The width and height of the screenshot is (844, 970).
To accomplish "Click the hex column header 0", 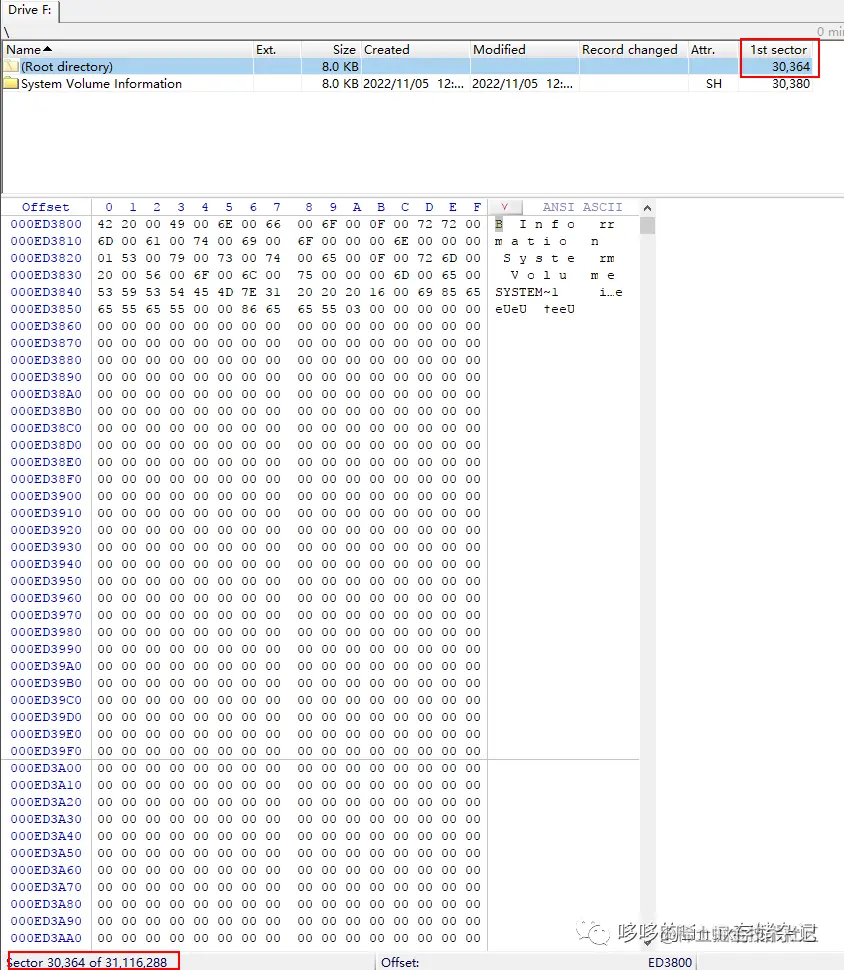I will 109,207.
